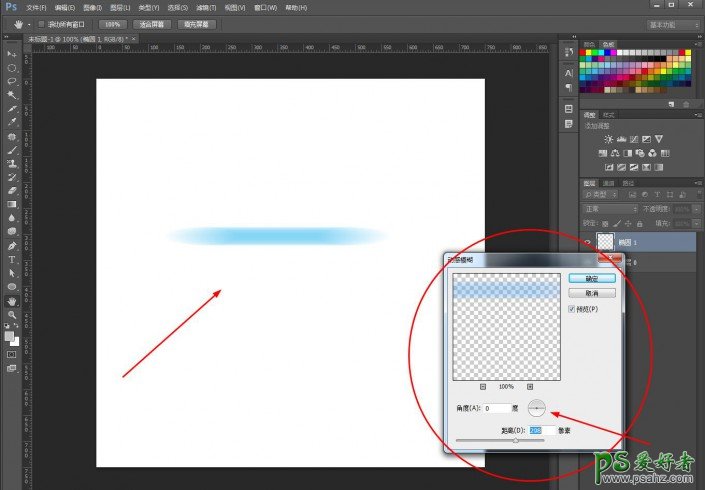Select the Zoom tool in toolbox
This screenshot has width=705, height=490.
pos(12,315)
